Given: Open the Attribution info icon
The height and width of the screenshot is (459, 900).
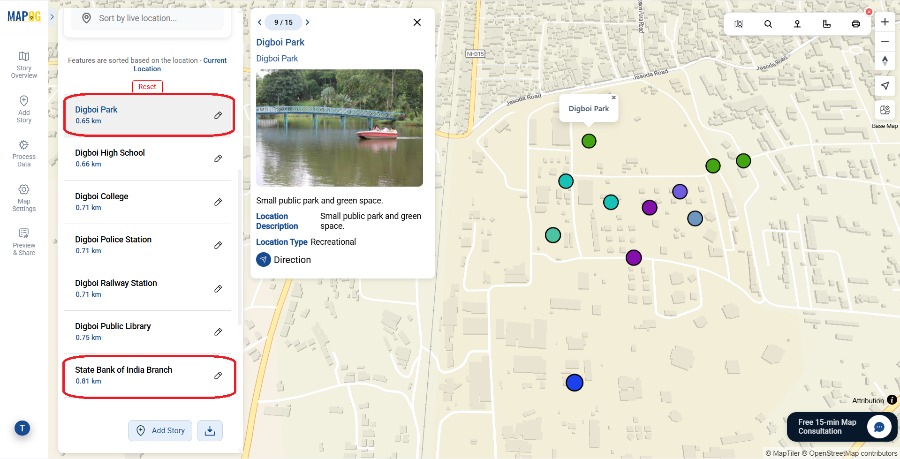Looking at the screenshot, I should point(892,400).
